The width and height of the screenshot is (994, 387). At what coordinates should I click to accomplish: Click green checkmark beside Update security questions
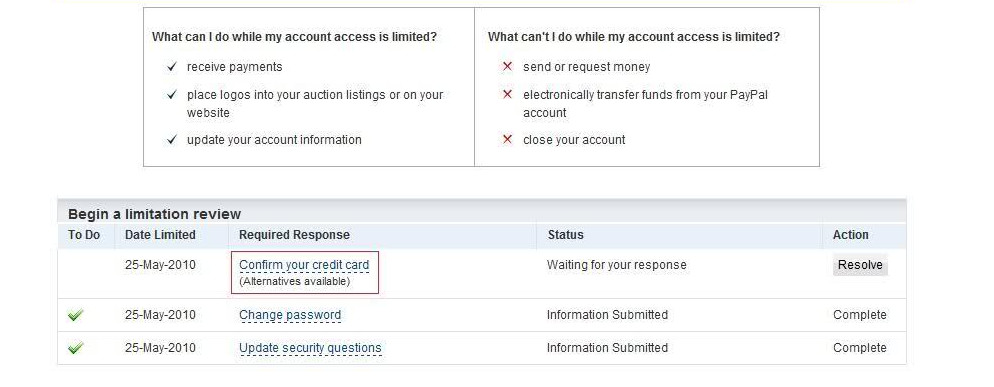pos(75,348)
